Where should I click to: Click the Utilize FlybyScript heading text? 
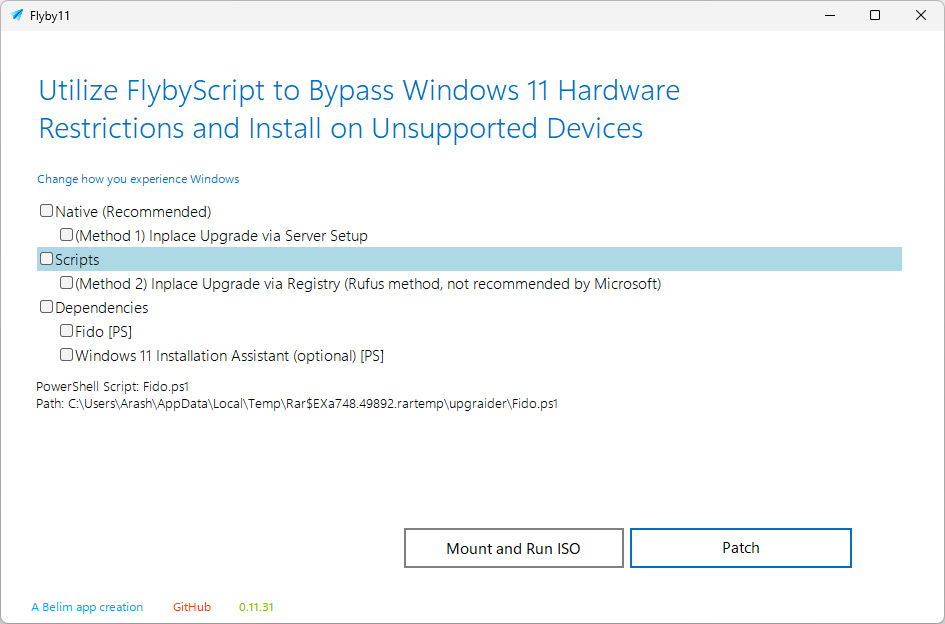[x=359, y=109]
